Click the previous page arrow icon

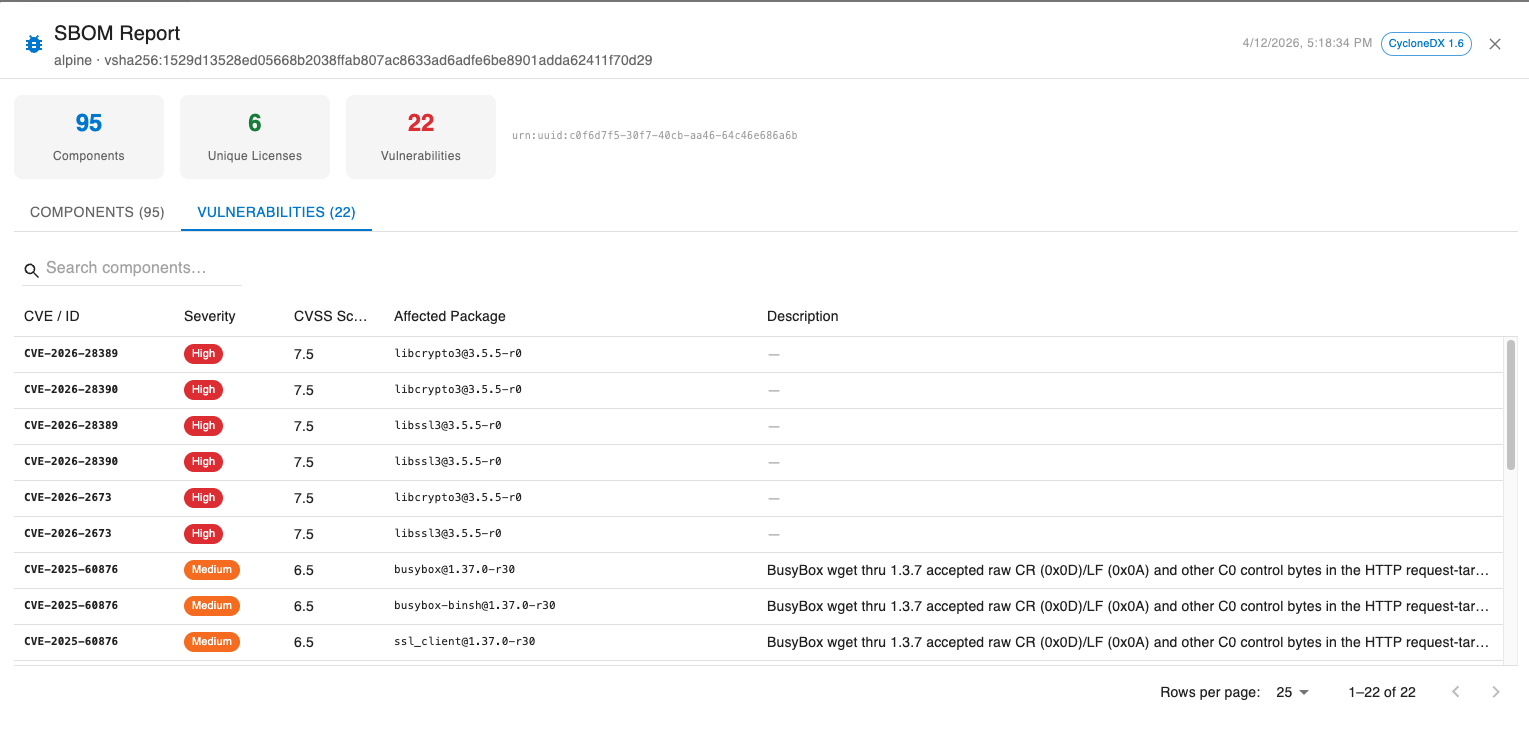1455,691
